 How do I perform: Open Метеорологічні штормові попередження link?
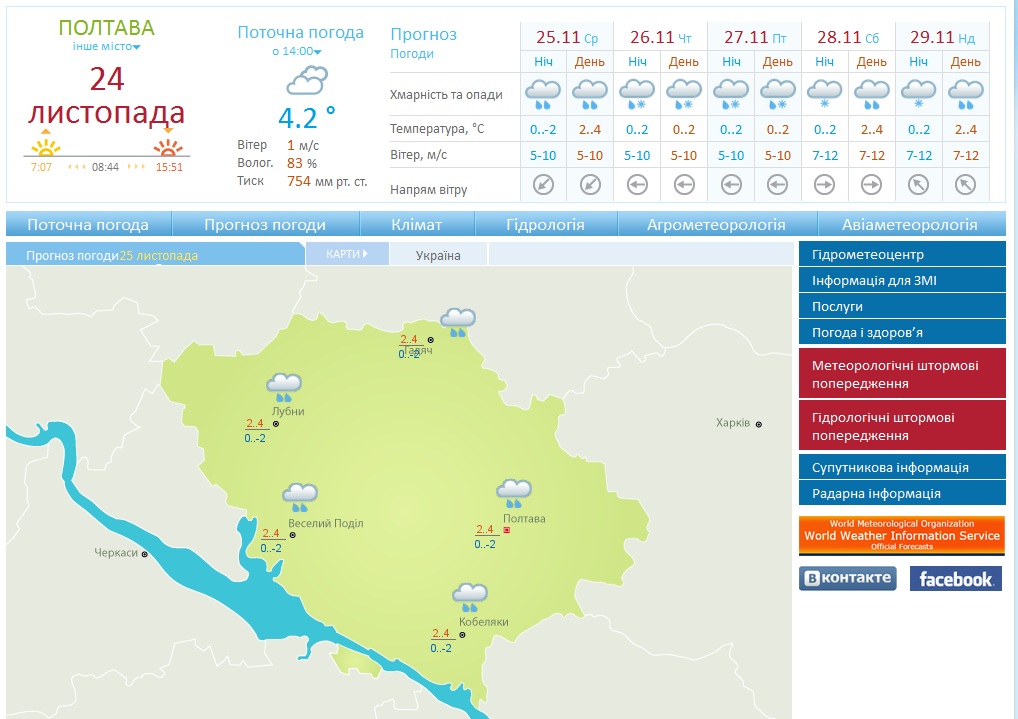[x=901, y=374]
